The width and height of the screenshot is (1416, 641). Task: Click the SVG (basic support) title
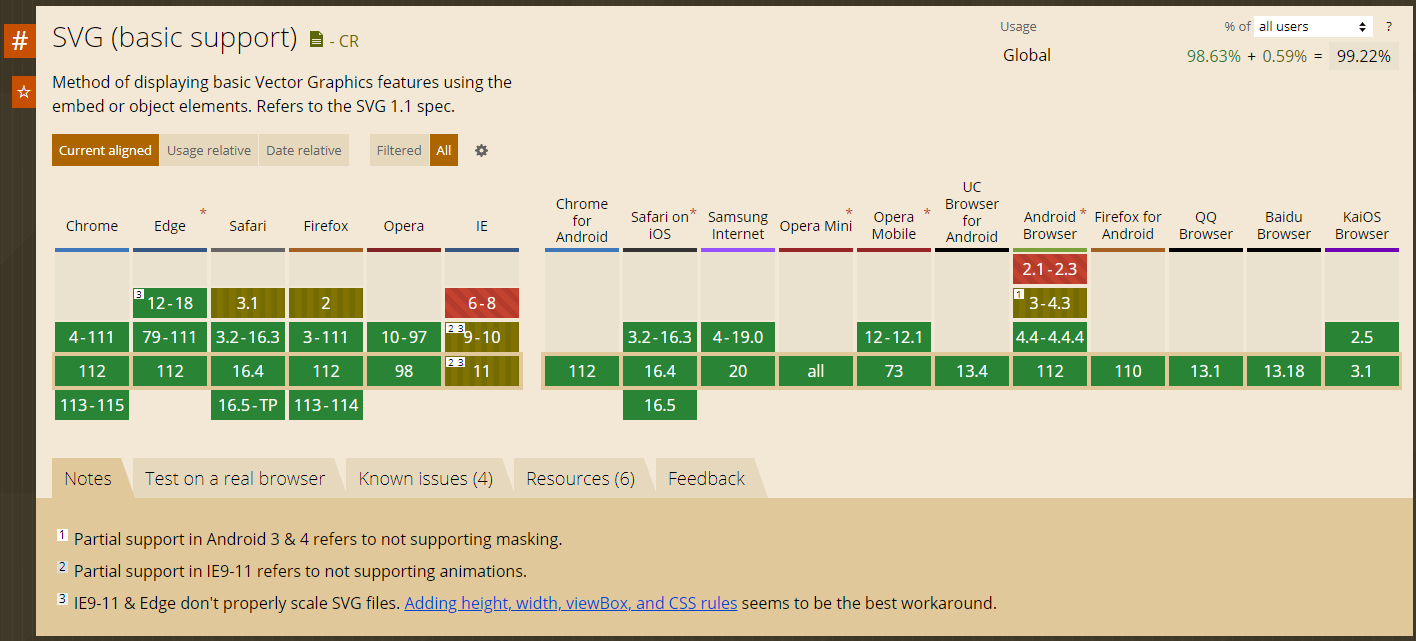[175, 38]
